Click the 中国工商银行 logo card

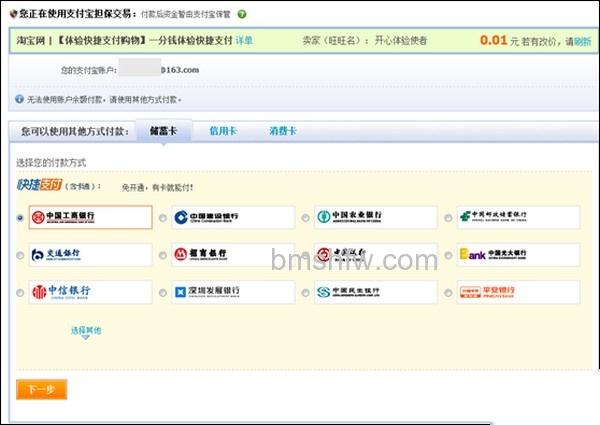[90, 217]
